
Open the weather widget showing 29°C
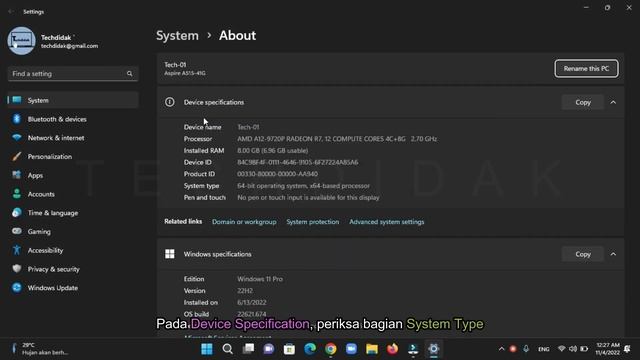41,349
